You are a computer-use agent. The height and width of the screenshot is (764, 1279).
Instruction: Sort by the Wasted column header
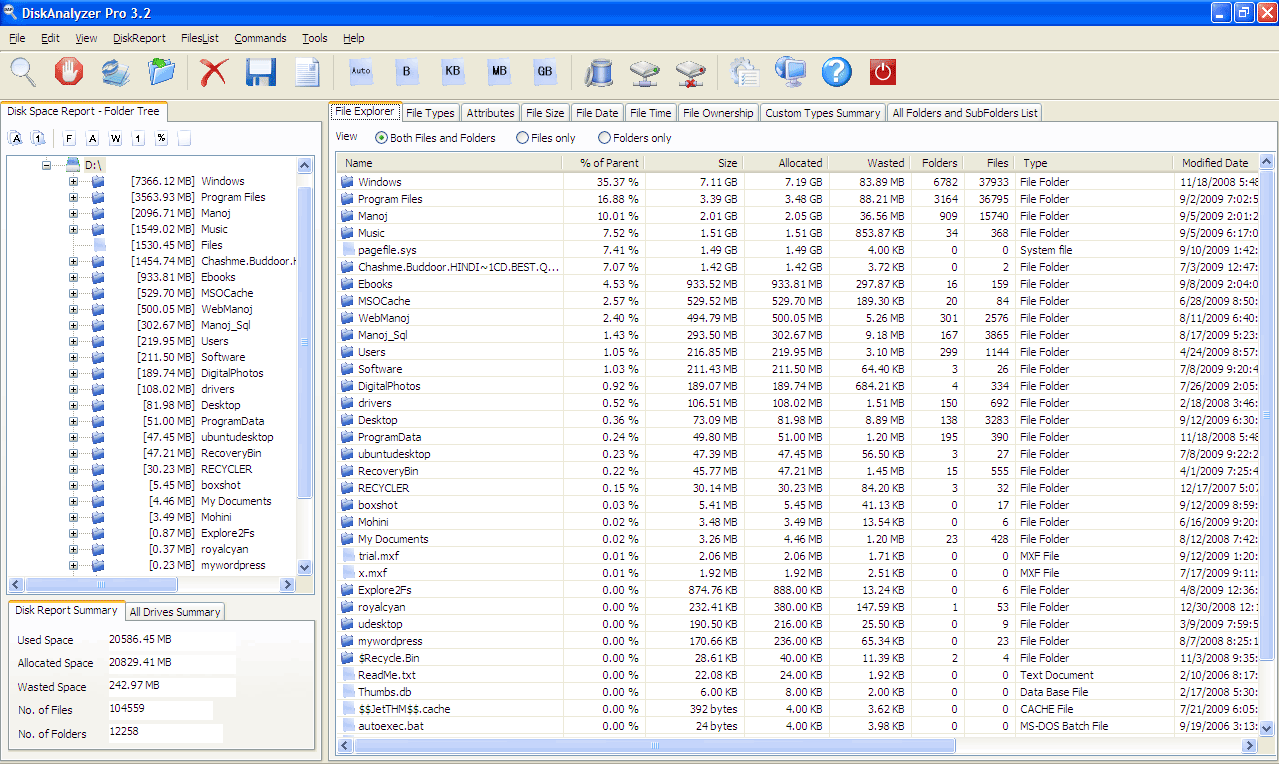[868, 162]
